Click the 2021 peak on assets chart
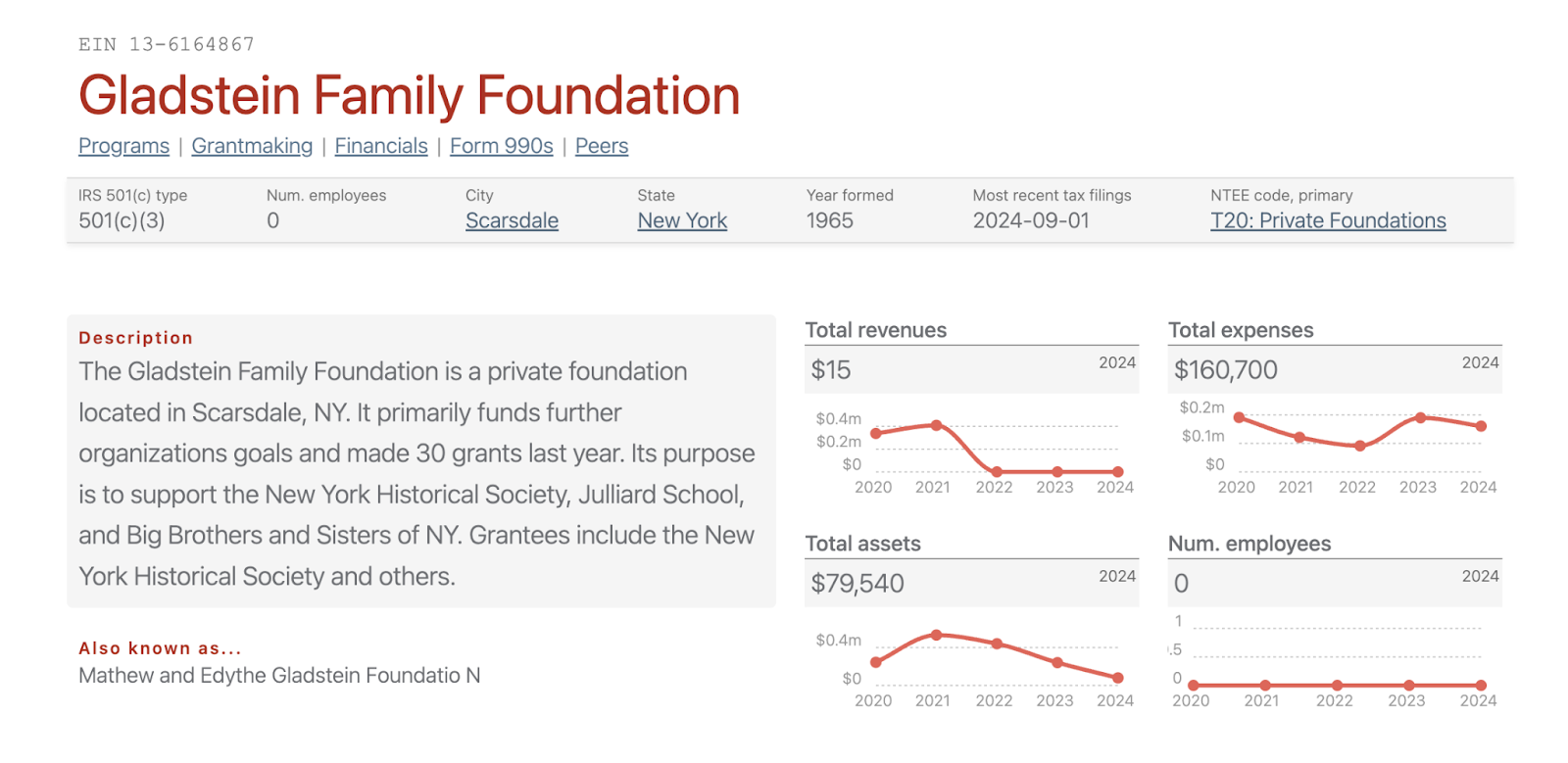This screenshot has width=1568, height=763. point(937,635)
